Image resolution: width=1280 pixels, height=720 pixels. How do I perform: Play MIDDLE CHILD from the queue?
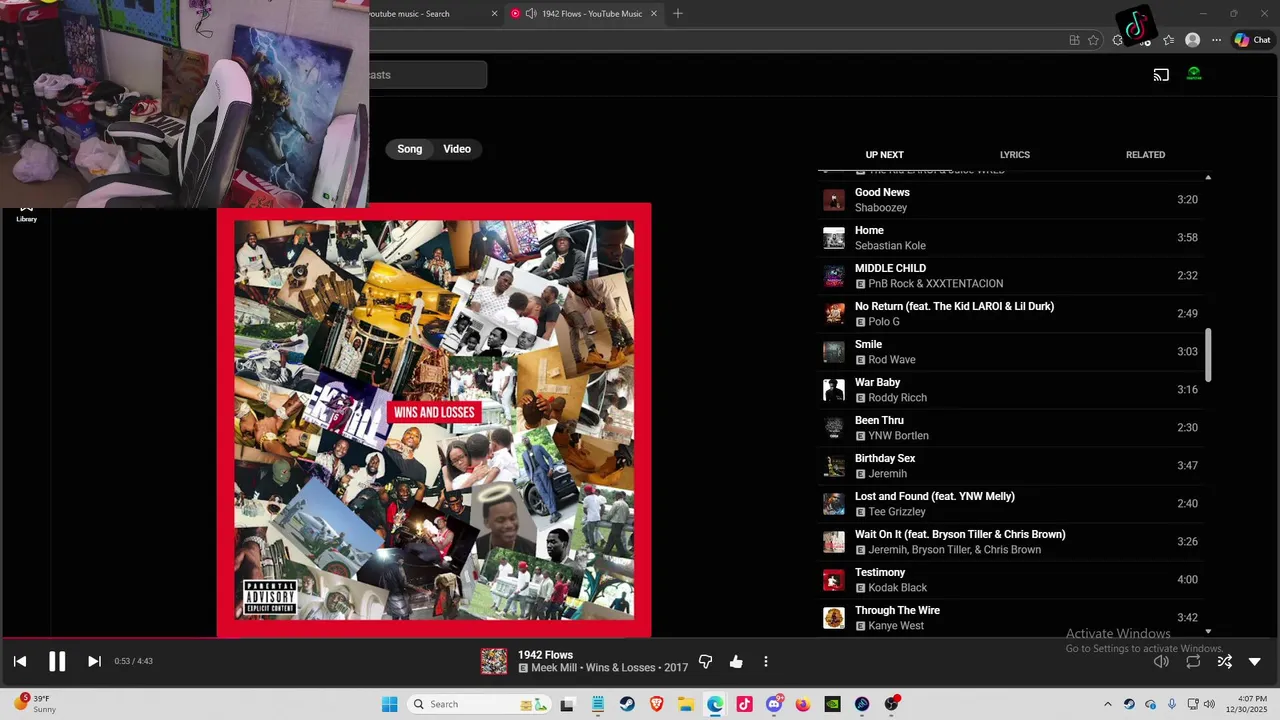(x=1010, y=276)
